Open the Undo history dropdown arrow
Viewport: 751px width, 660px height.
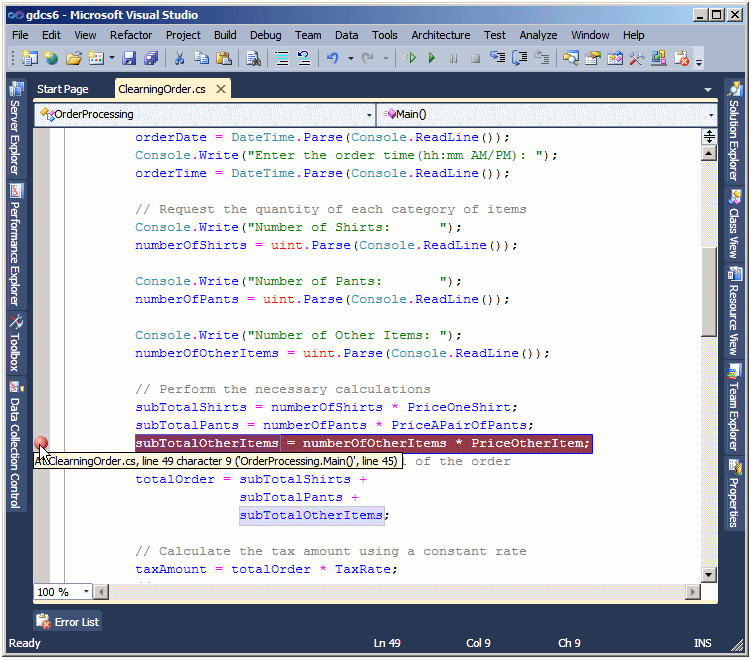[351, 58]
